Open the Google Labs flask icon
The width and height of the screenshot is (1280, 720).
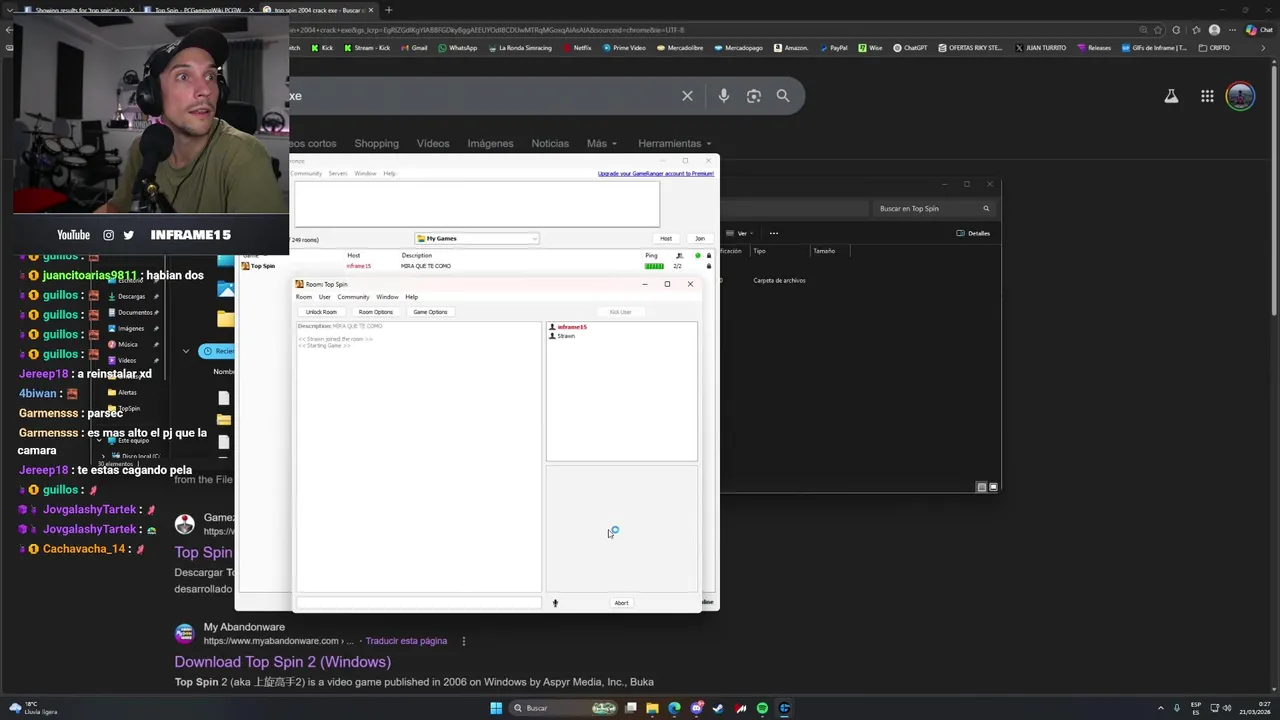(x=1171, y=96)
